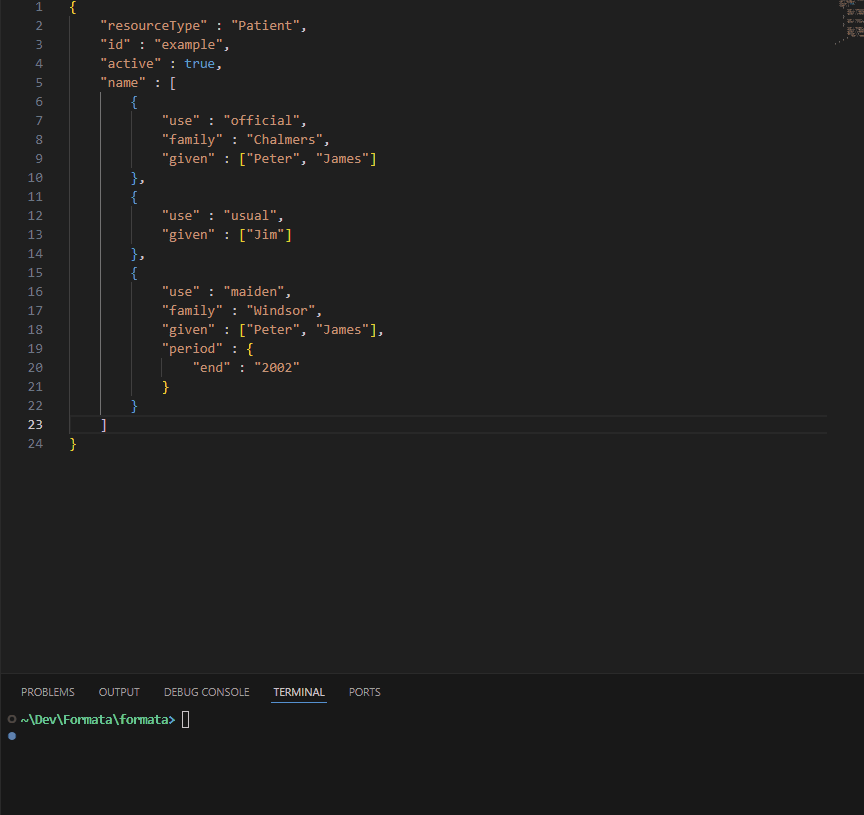Place cursor on the "Patient" value
This screenshot has width=864, height=815.
[265, 26]
